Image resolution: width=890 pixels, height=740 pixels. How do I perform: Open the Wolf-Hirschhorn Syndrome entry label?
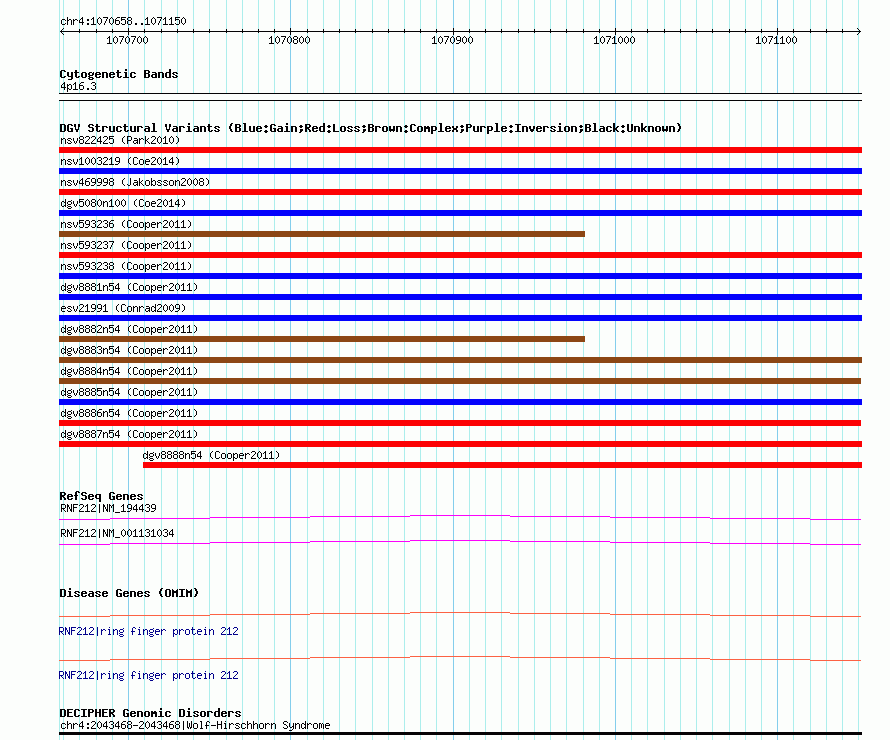pyautogui.click(x=195, y=725)
